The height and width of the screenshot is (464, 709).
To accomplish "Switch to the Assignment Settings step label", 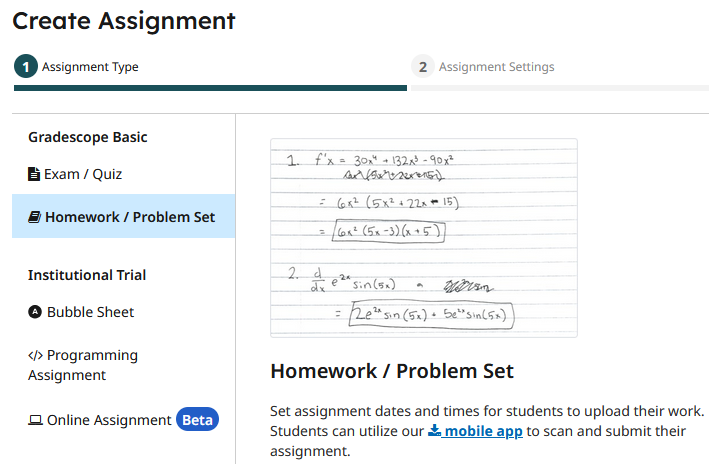I will point(496,67).
